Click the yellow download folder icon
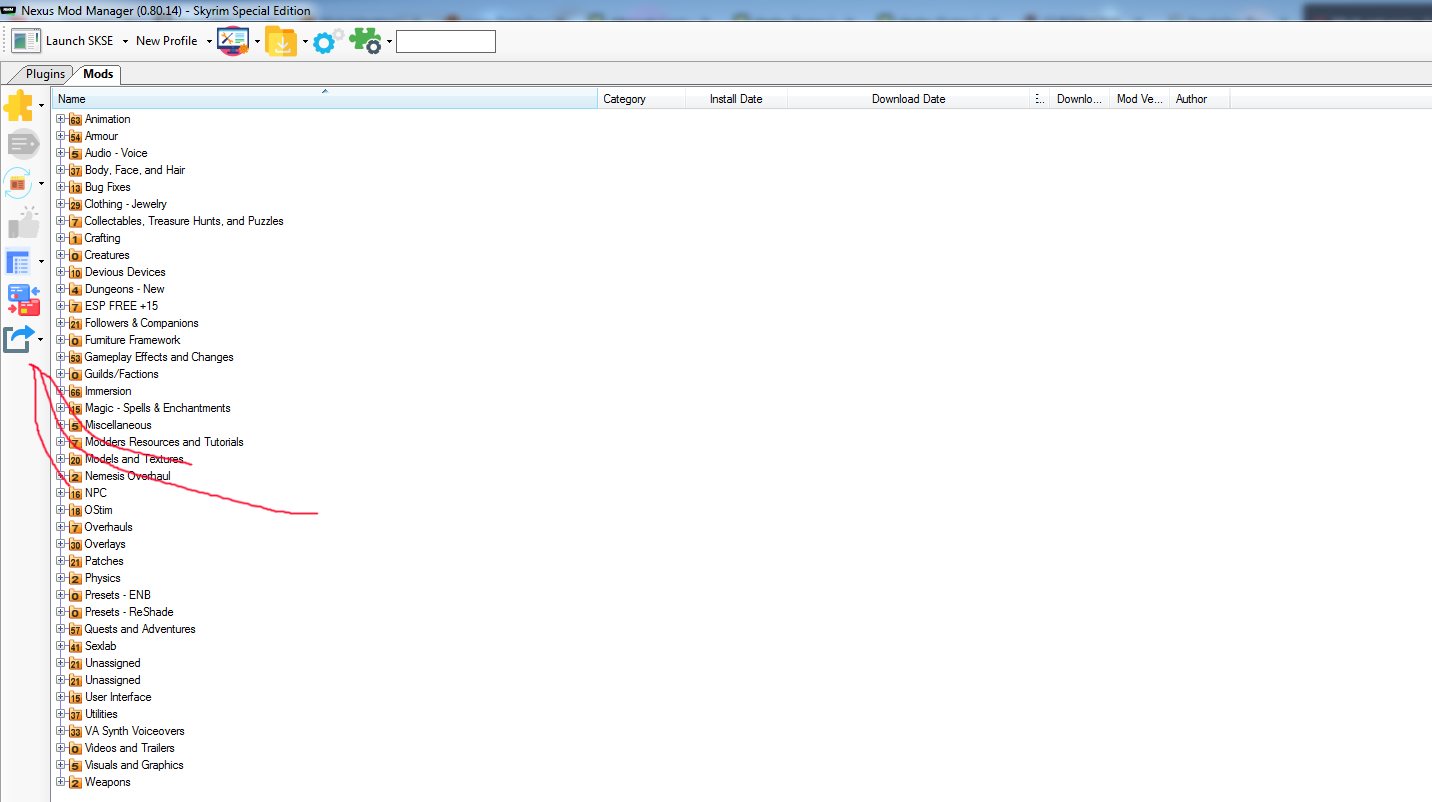Screen dimensions: 1432x802 [x=281, y=41]
